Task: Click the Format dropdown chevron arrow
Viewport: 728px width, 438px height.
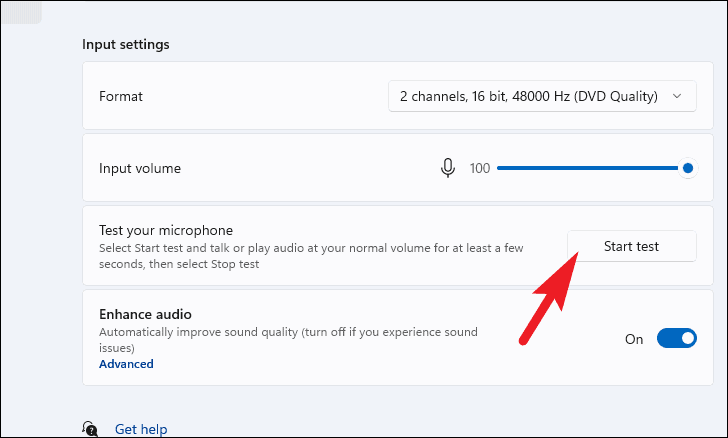Action: click(677, 96)
